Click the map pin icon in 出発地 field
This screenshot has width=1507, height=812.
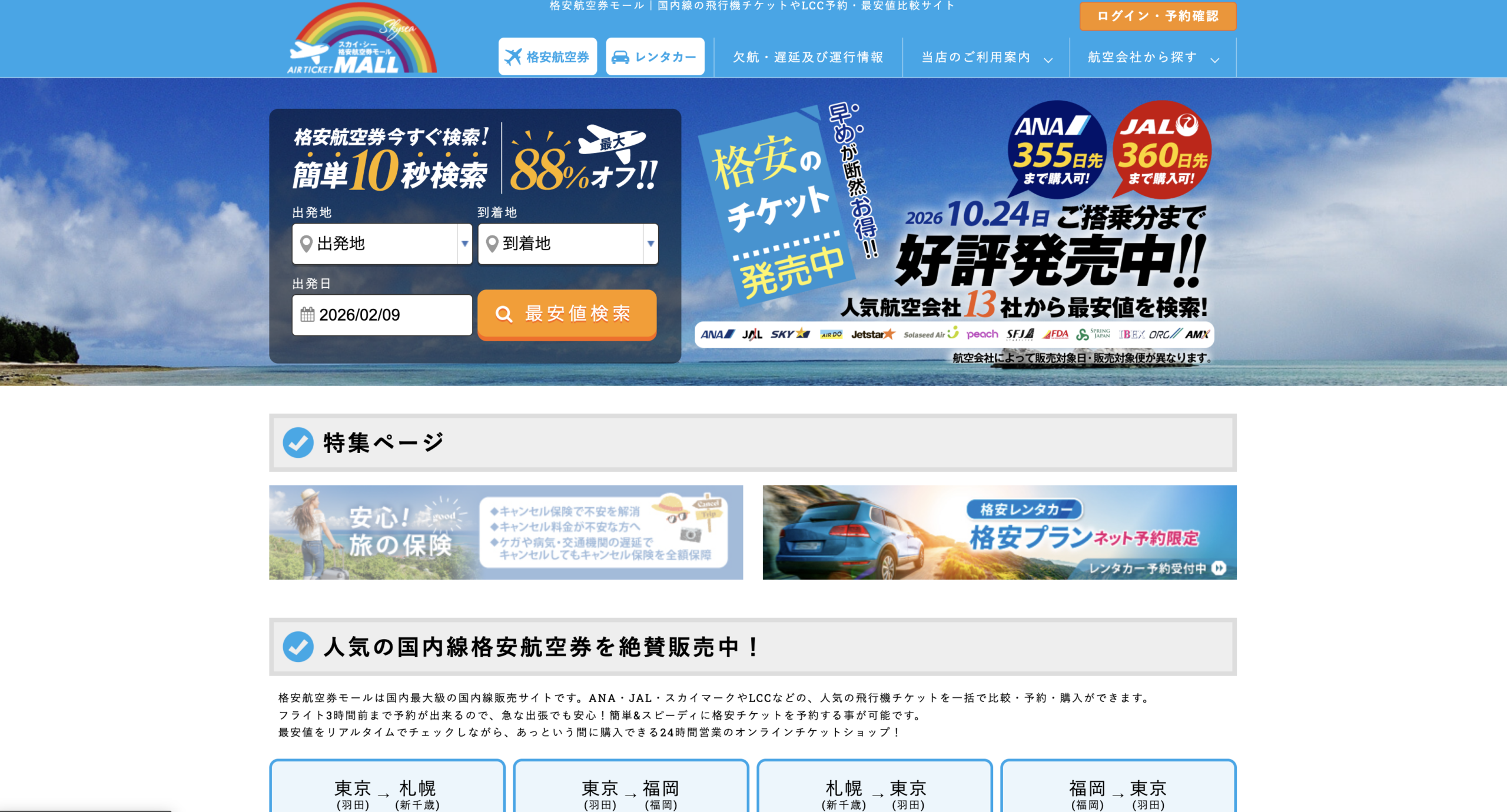tap(306, 244)
